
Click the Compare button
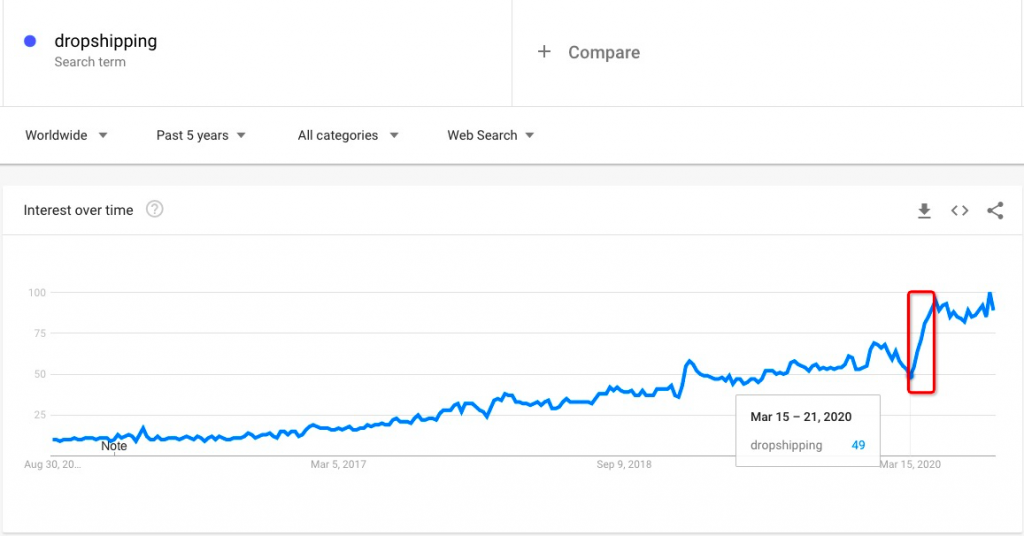[x=588, y=52]
